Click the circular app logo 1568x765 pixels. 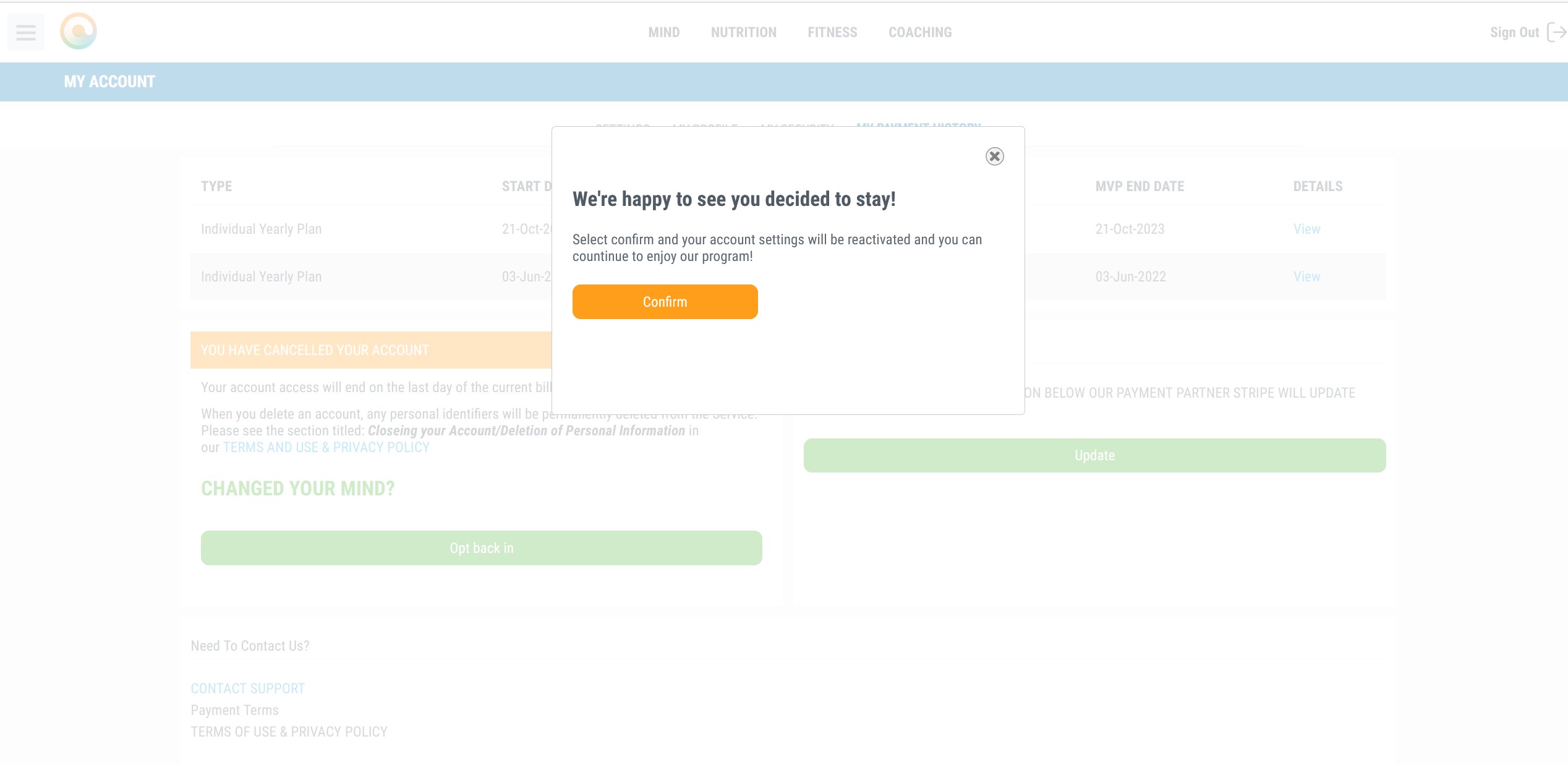click(x=79, y=31)
